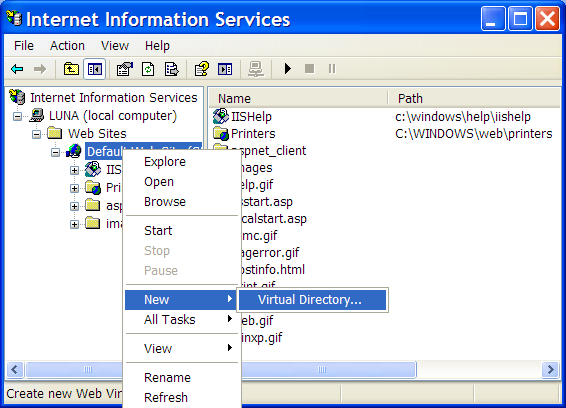
Task: Collapse the Web Sites tree node
Action: pyautogui.click(x=36, y=134)
